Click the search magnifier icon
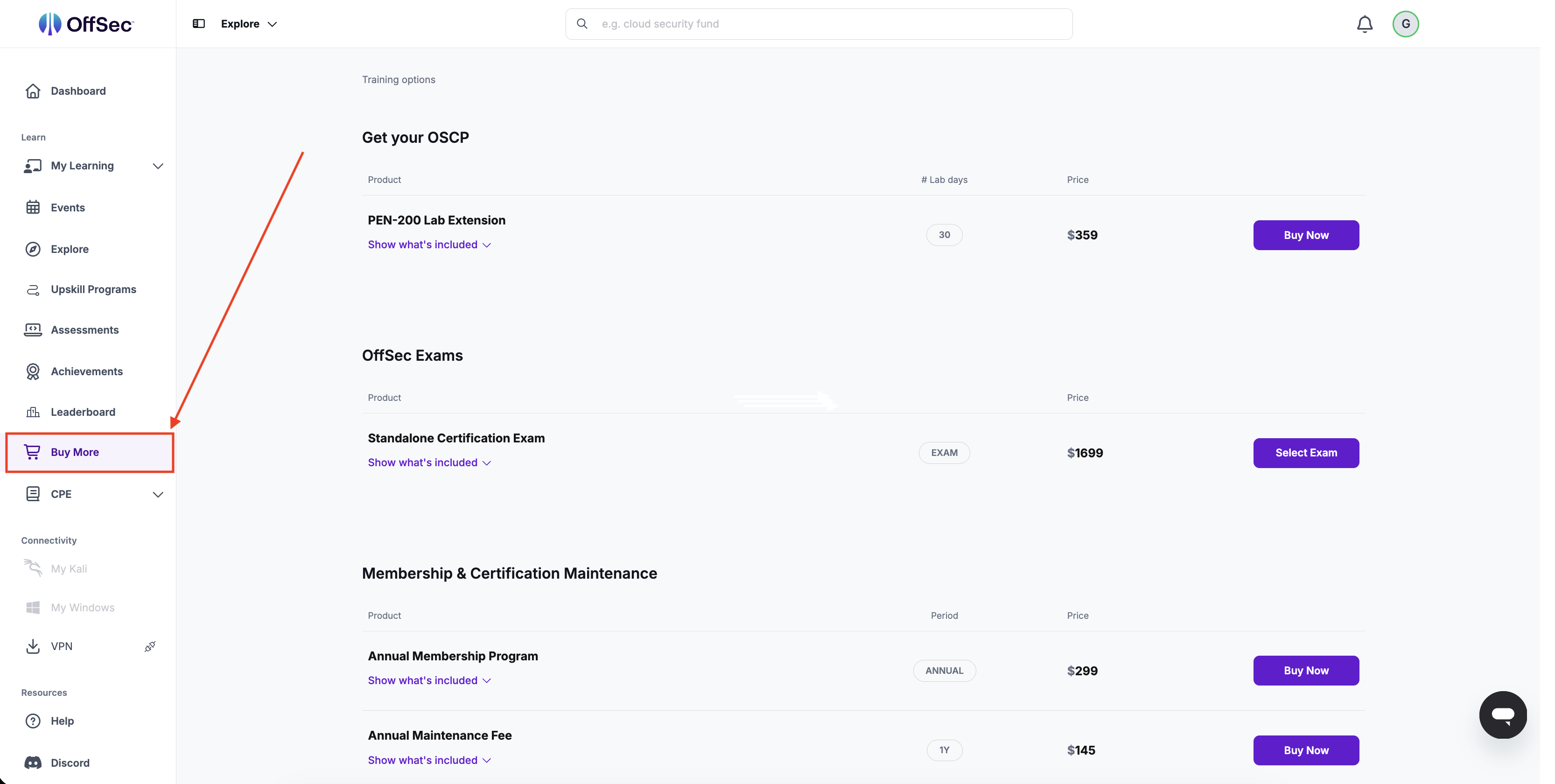 click(582, 23)
